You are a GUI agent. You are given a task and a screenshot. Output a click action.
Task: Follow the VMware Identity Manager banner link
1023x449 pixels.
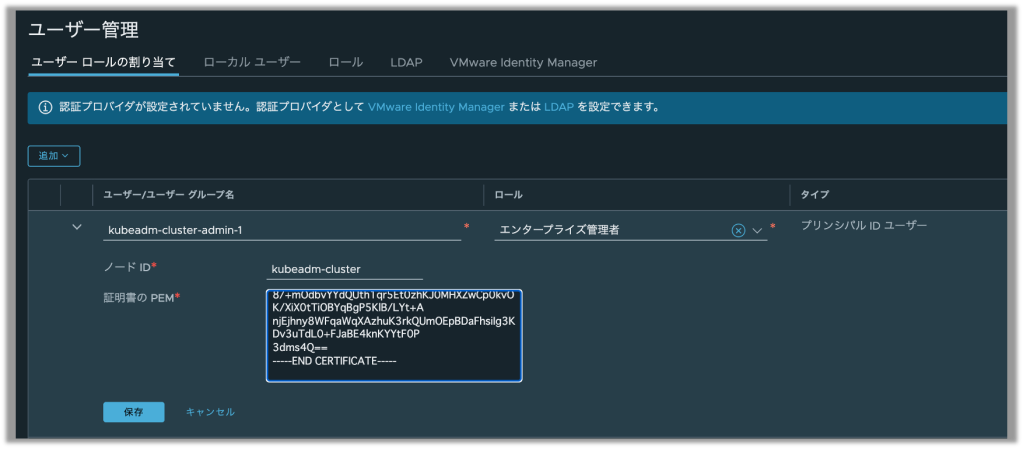point(436,107)
